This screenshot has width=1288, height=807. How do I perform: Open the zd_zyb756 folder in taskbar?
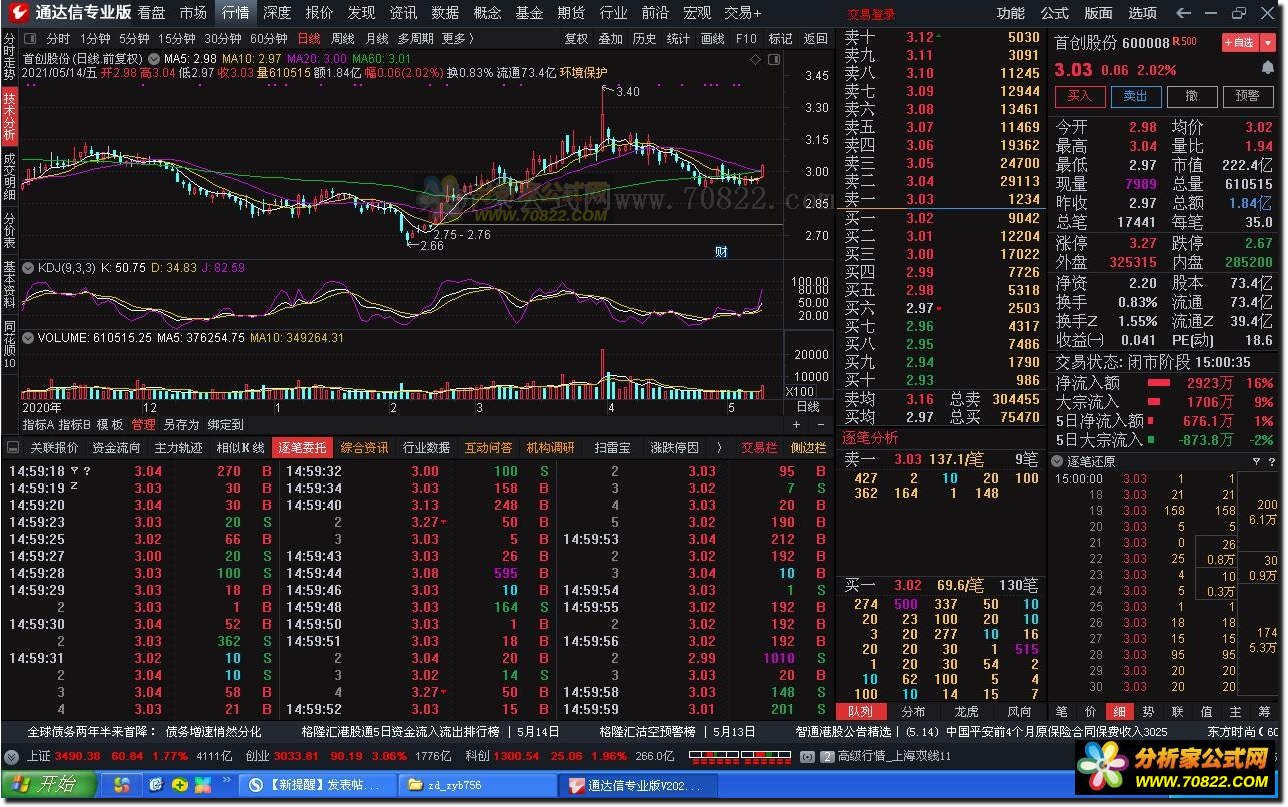[478, 785]
